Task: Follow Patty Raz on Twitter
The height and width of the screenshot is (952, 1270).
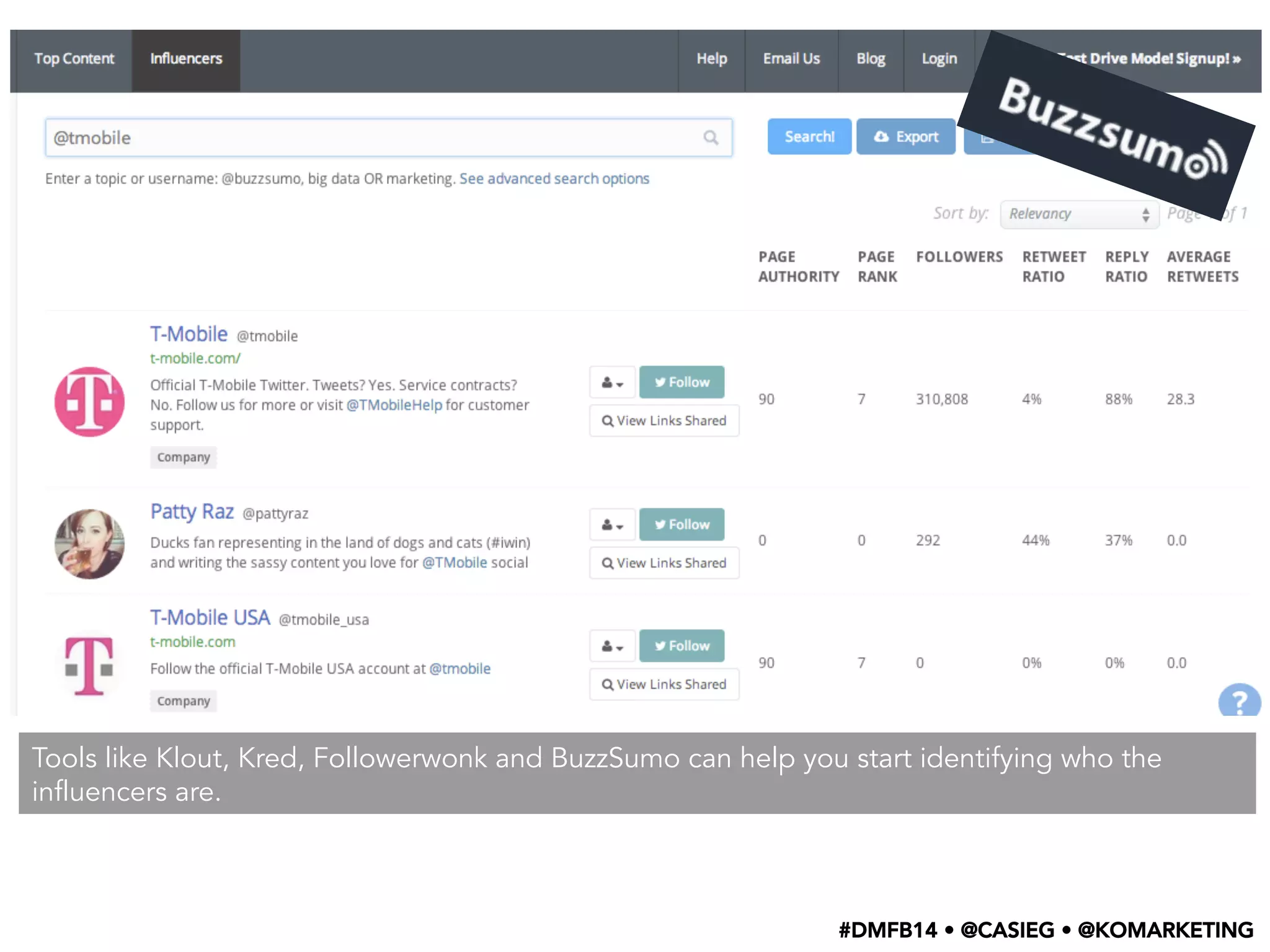Action: [682, 525]
